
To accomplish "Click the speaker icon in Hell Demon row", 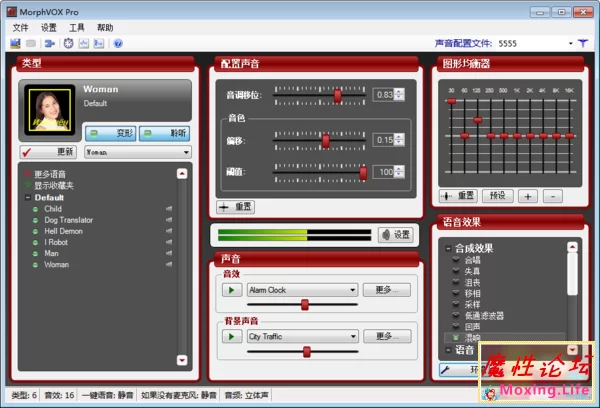I will tap(169, 231).
